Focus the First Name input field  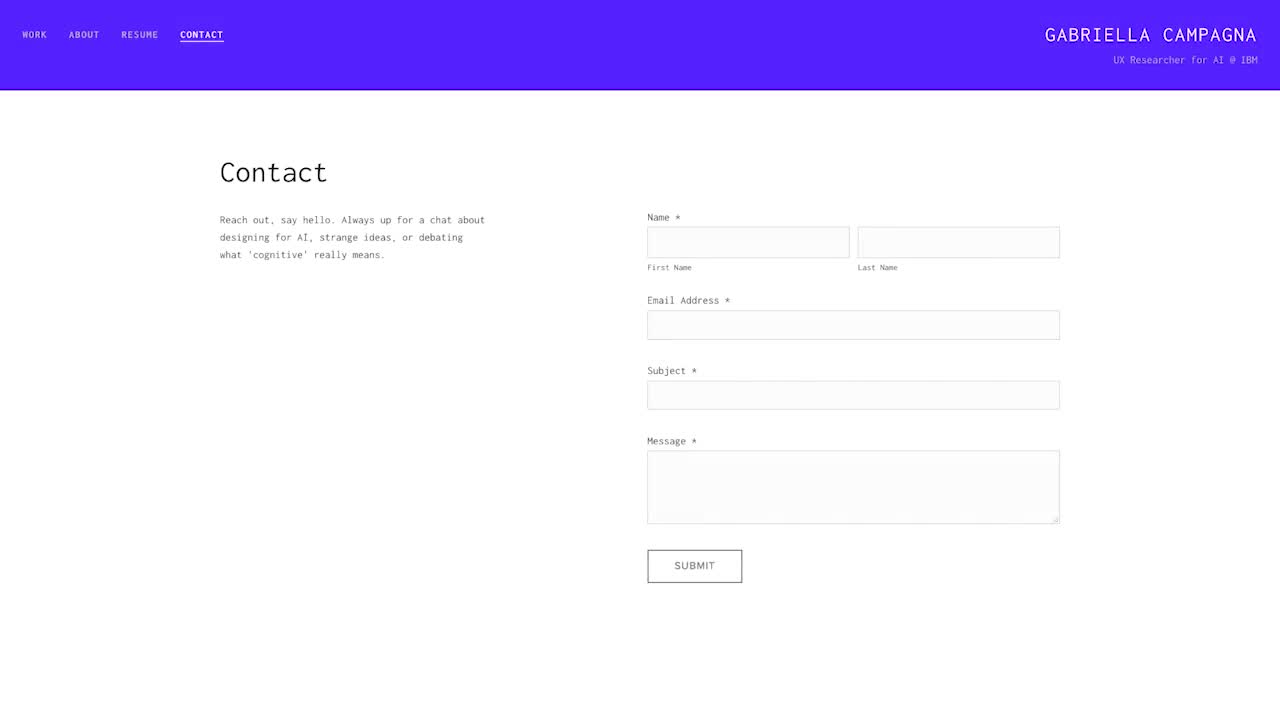click(x=748, y=242)
